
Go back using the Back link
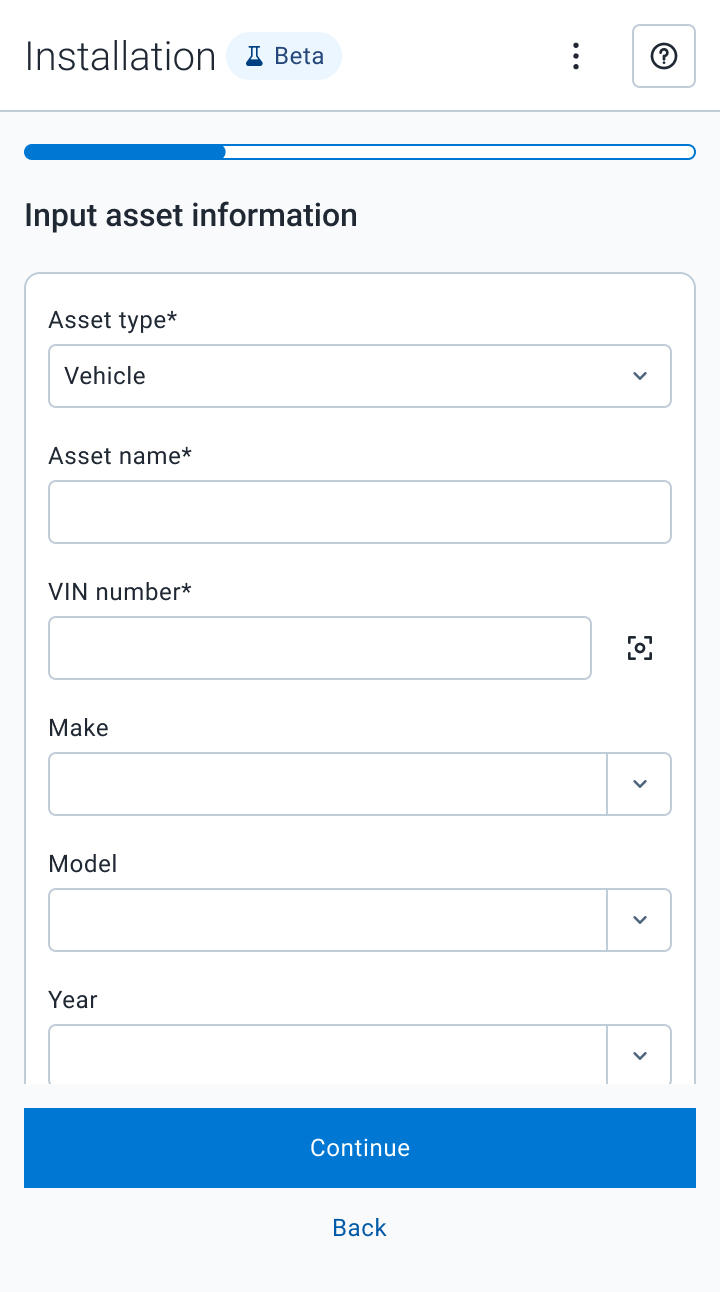click(x=360, y=1228)
